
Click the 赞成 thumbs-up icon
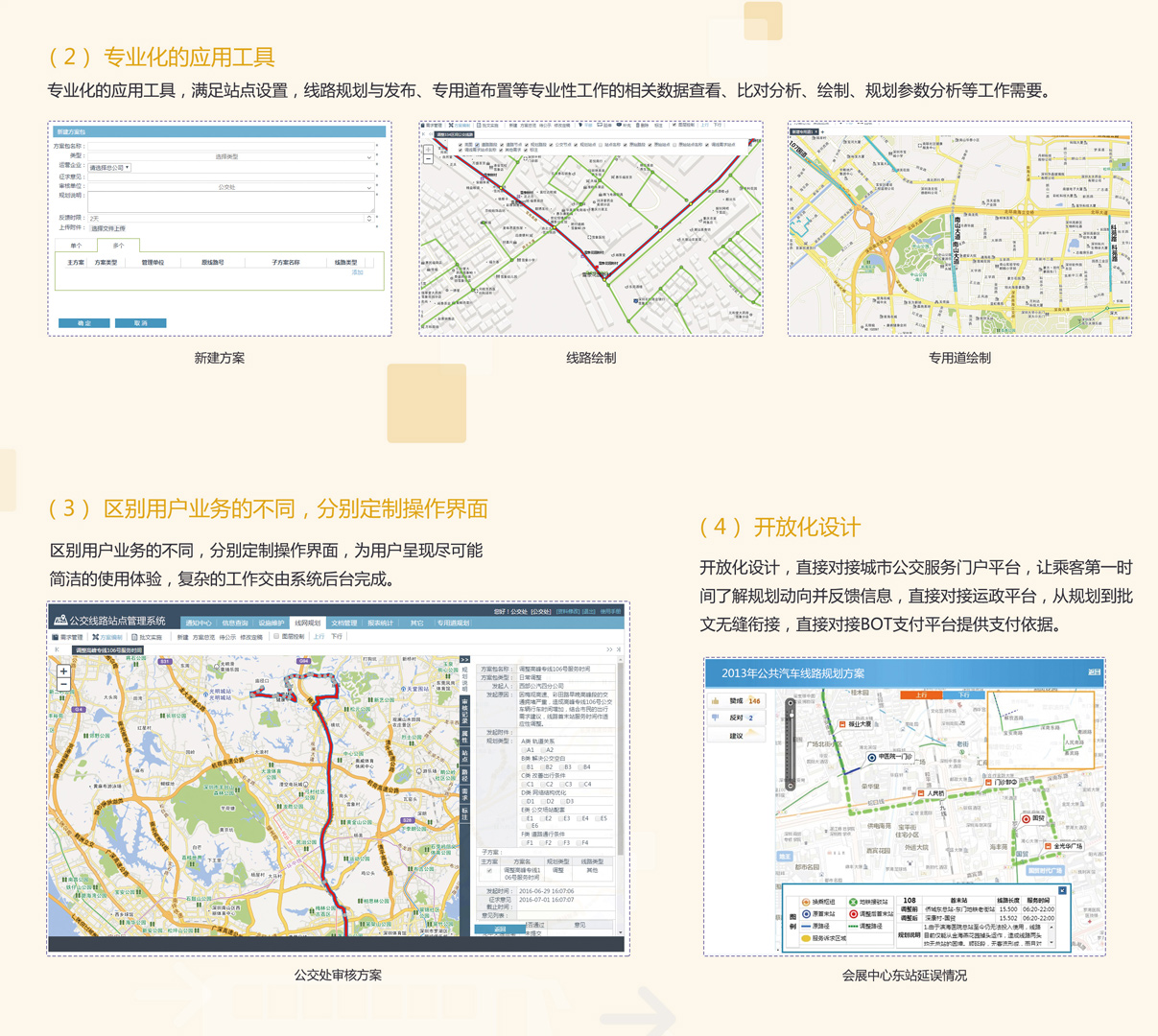coord(716,701)
